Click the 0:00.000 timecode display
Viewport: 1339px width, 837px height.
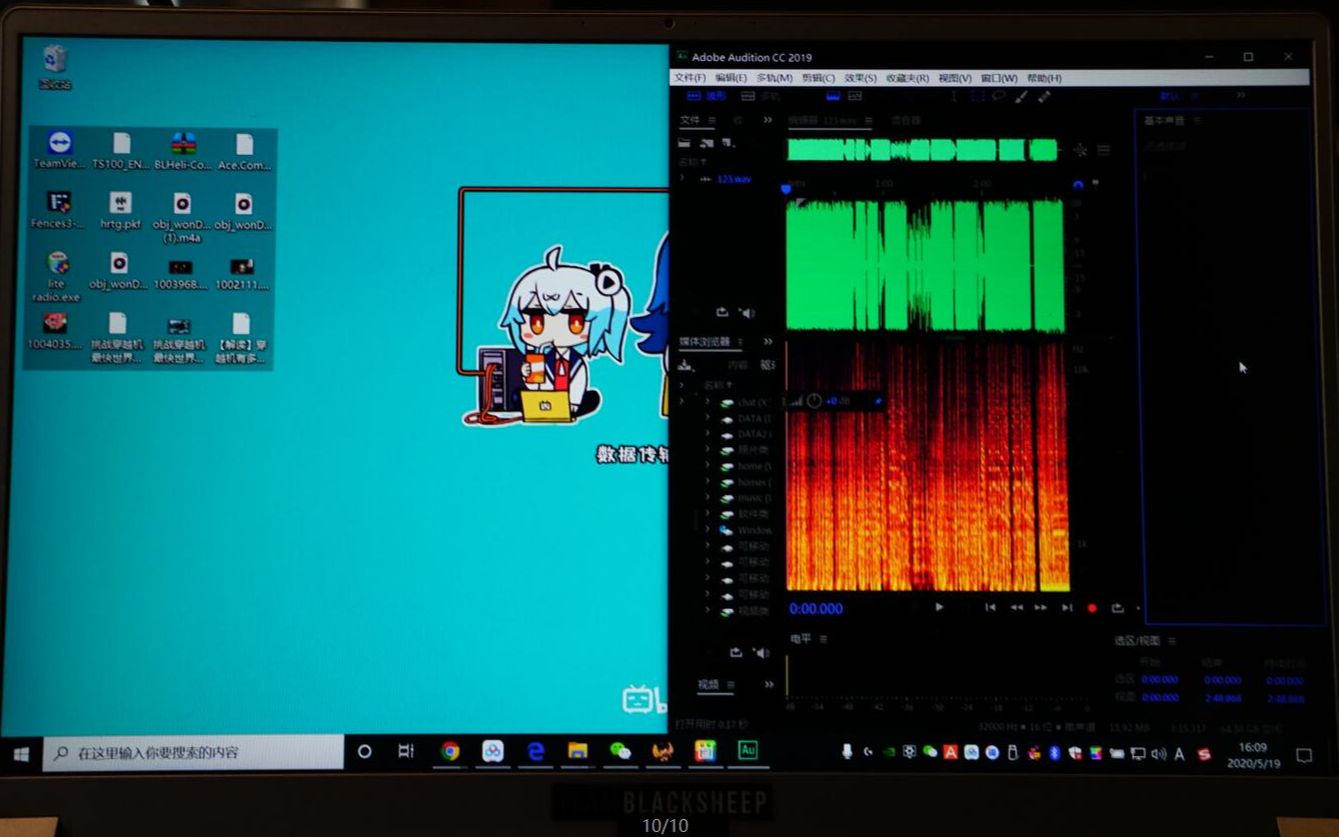click(x=816, y=608)
